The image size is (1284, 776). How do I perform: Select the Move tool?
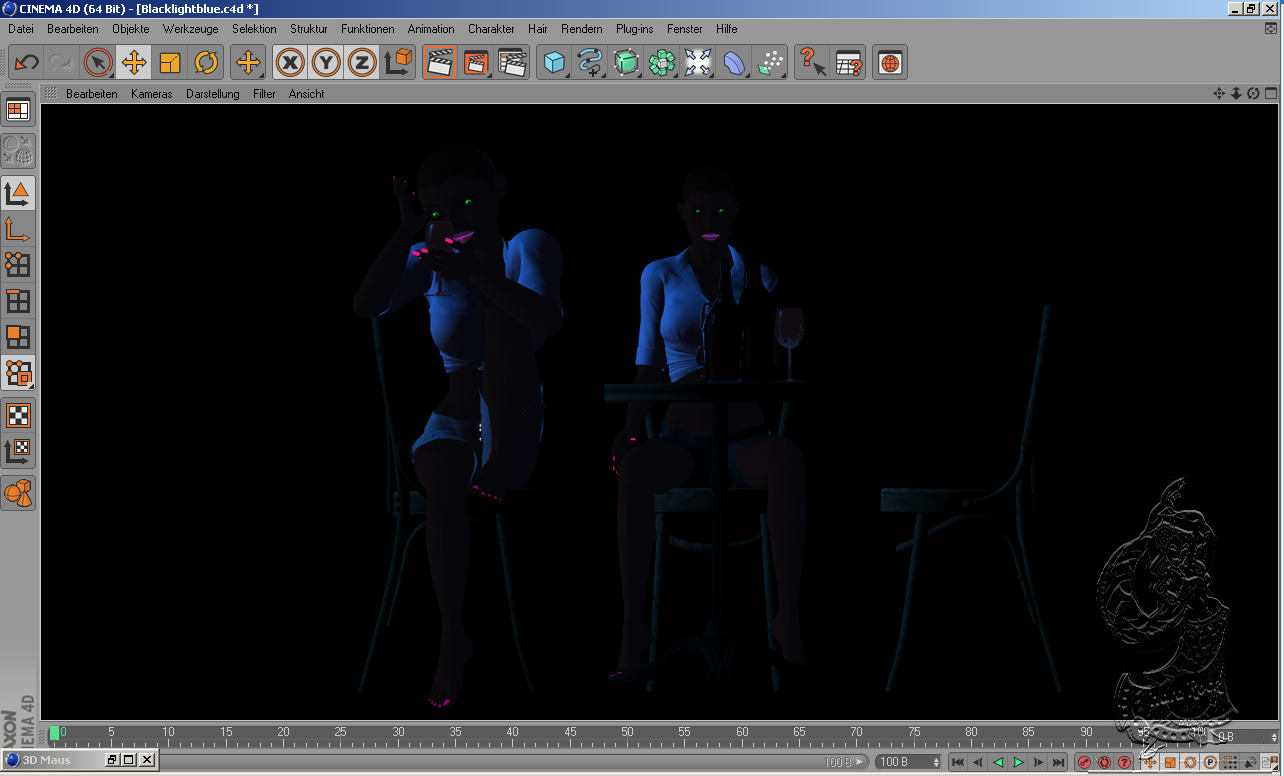(133, 63)
